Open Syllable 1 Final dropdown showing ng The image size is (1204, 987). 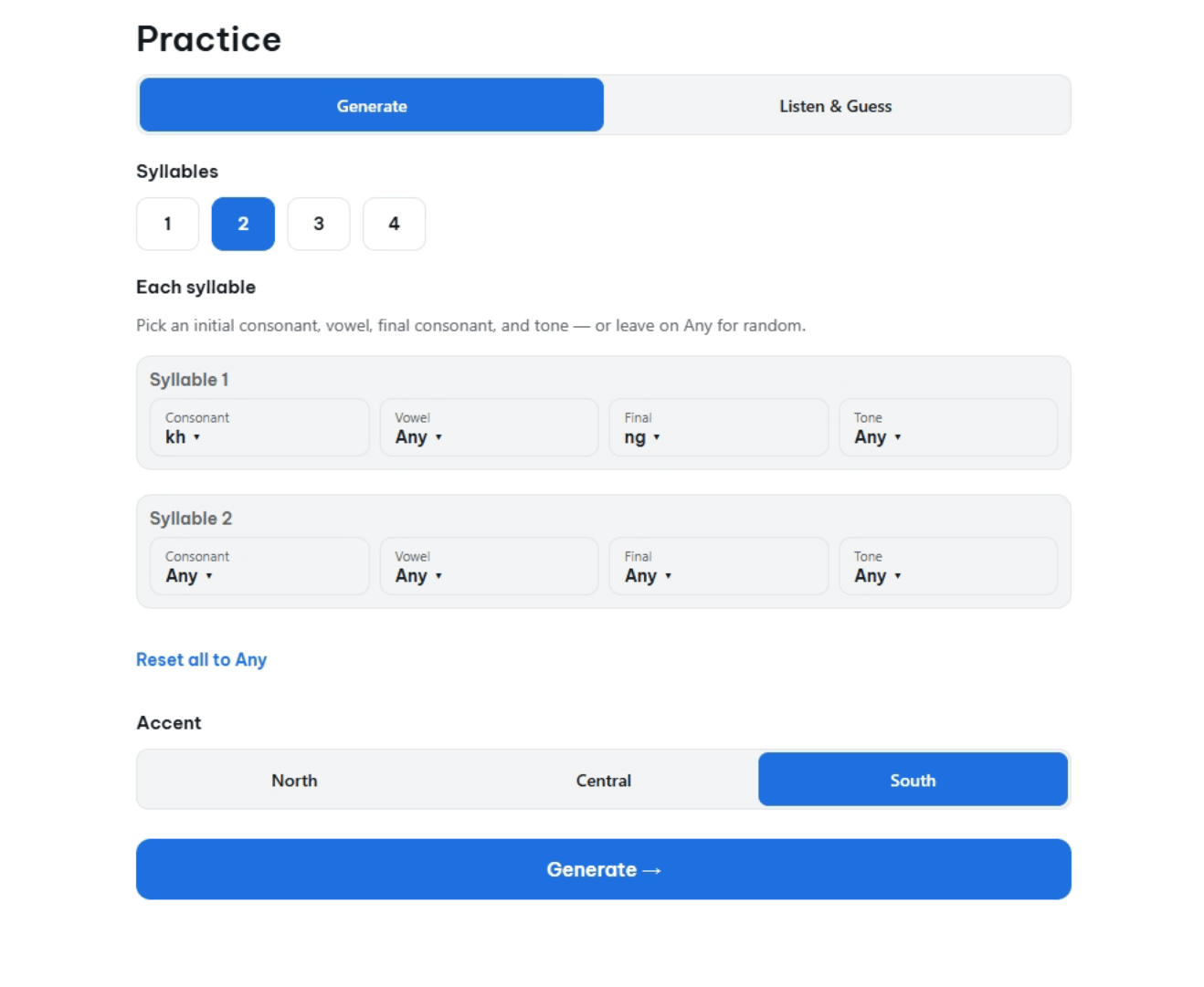click(x=719, y=427)
